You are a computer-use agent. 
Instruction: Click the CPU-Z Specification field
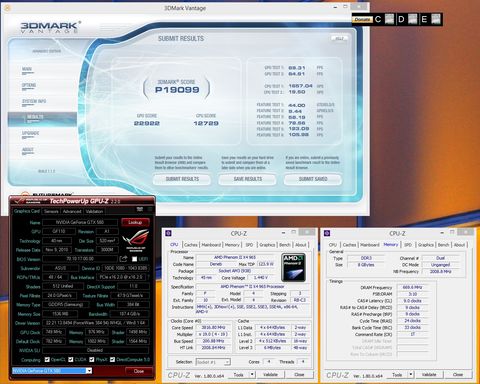[252, 286]
